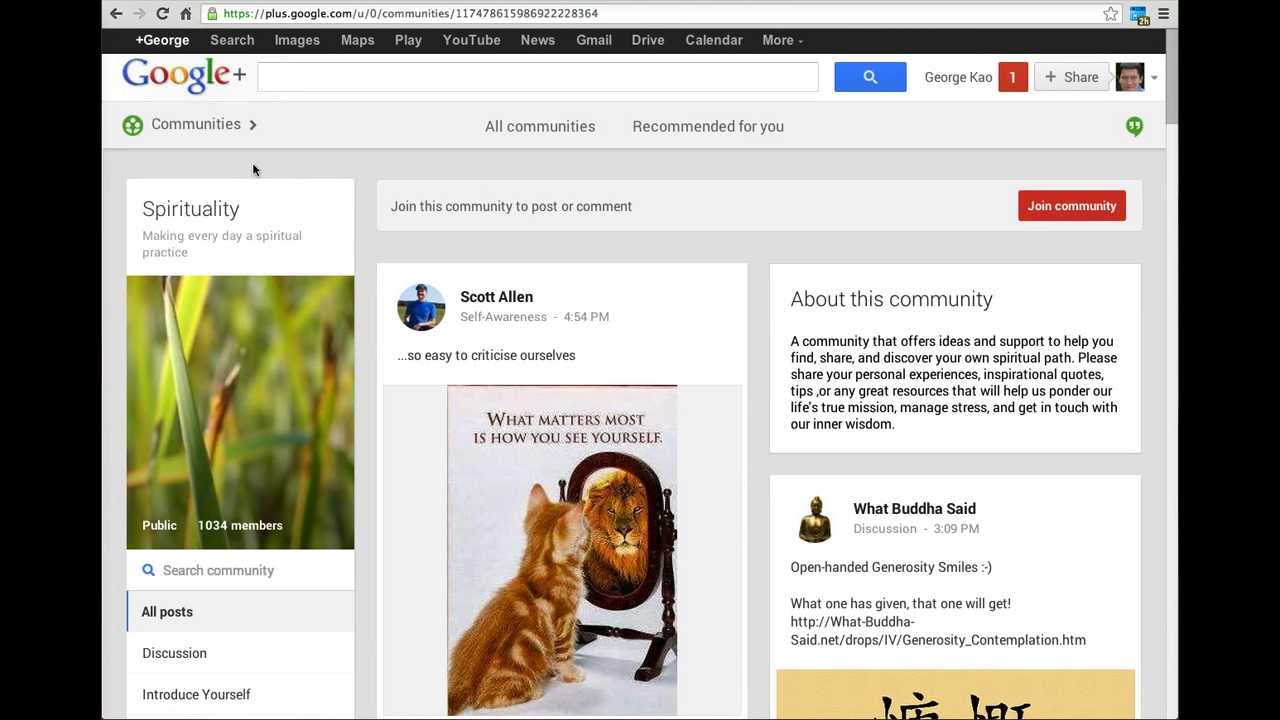Open George Kao's profile name
The image size is (1280, 720).
(x=958, y=77)
